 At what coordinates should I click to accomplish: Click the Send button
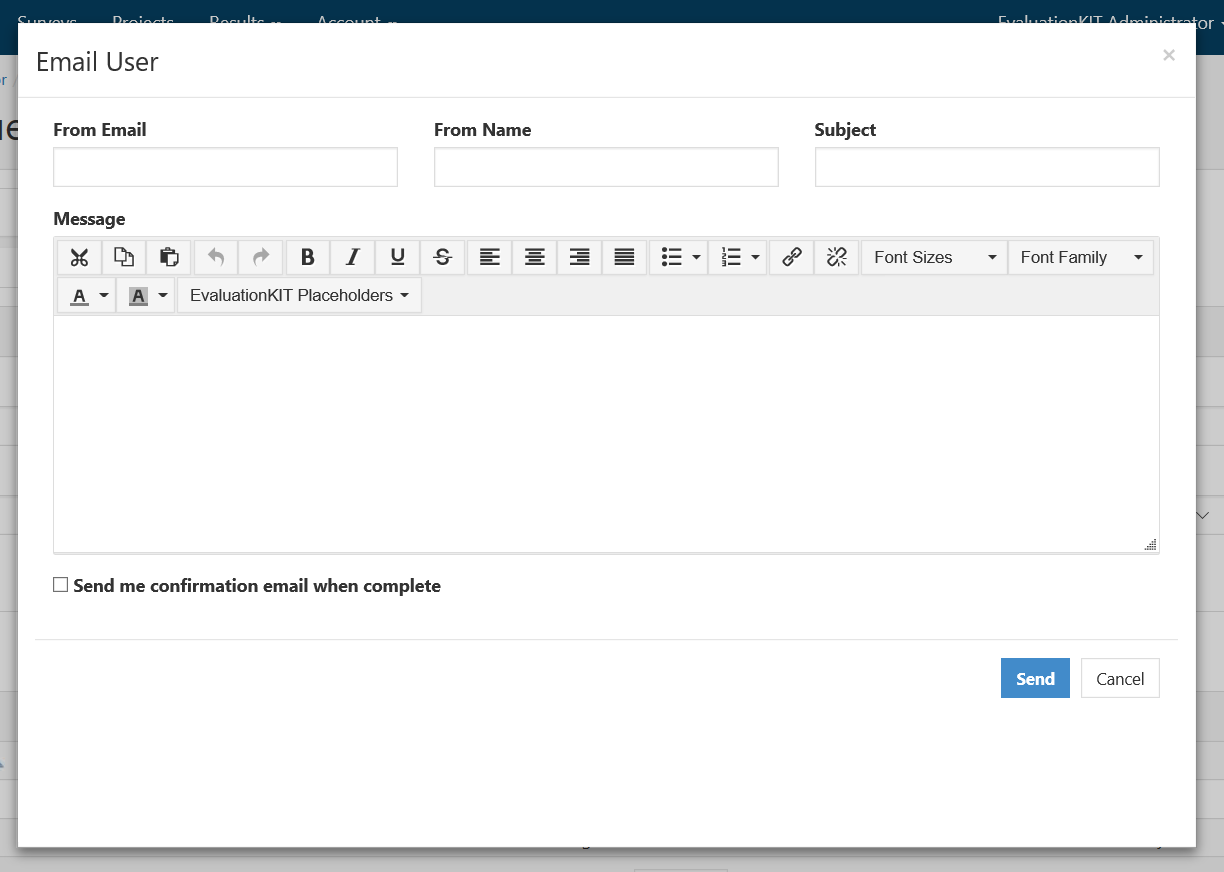point(1035,678)
